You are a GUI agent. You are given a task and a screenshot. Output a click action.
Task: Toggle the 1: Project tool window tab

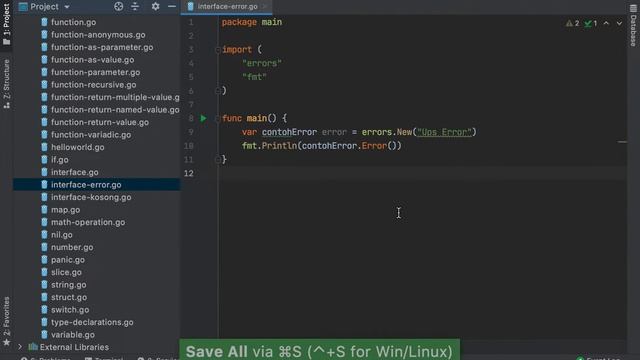pyautogui.click(x=7, y=24)
